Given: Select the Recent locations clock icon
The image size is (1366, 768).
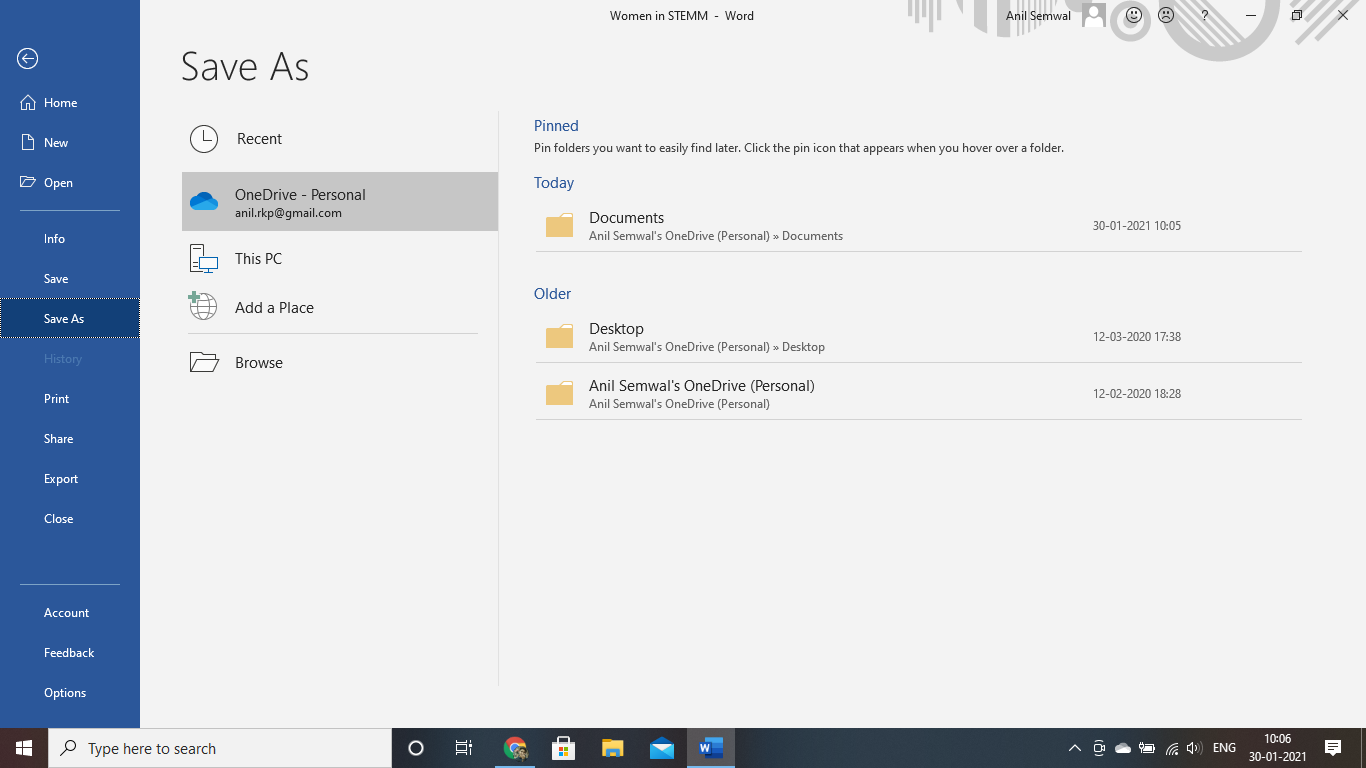Looking at the screenshot, I should click(x=204, y=139).
